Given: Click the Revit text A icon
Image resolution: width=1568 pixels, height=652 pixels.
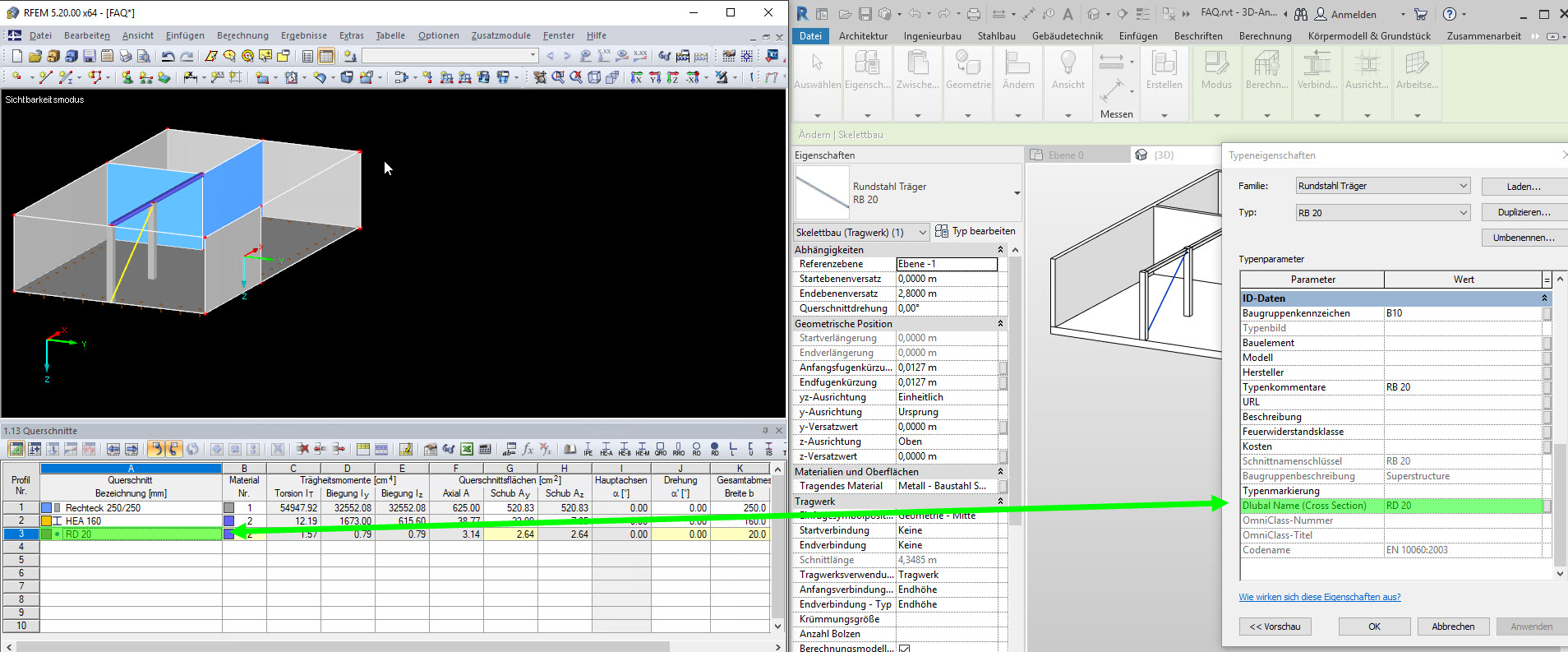Looking at the screenshot, I should pos(1068,14).
